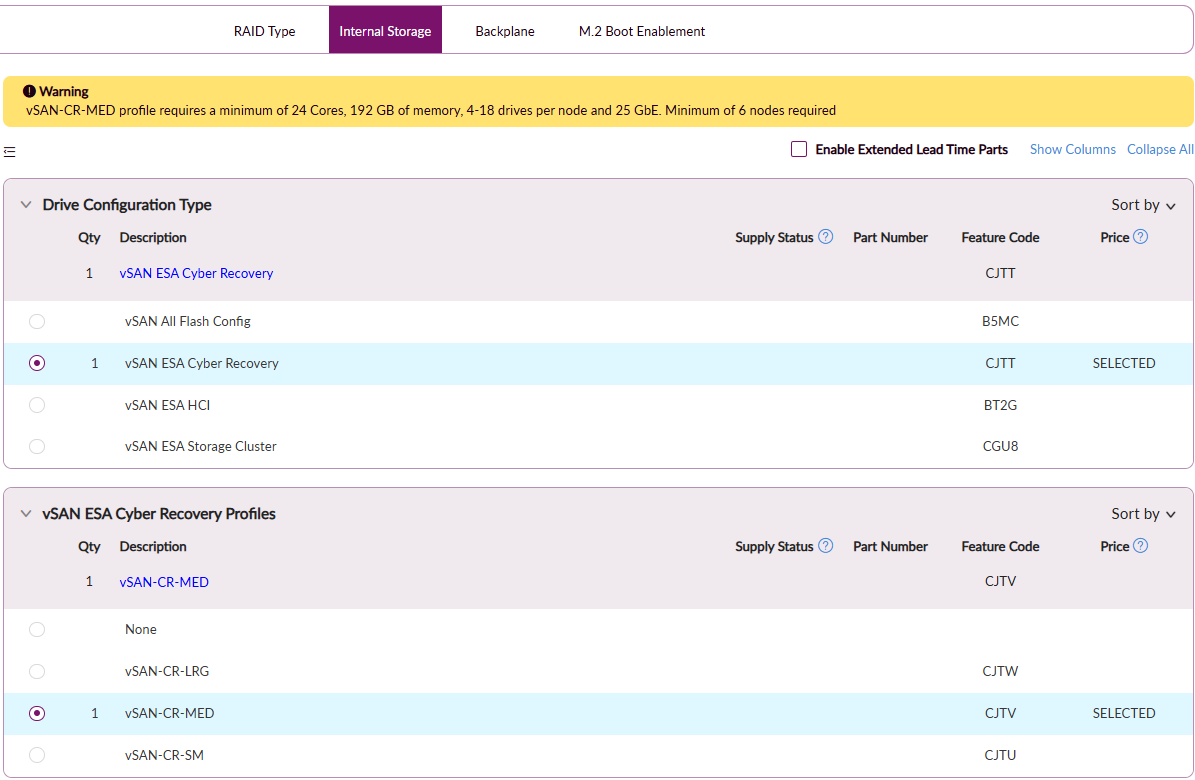Select the vSAN-CR-LRG radio button
Screen dimensions: 1195x780
[37, 671]
